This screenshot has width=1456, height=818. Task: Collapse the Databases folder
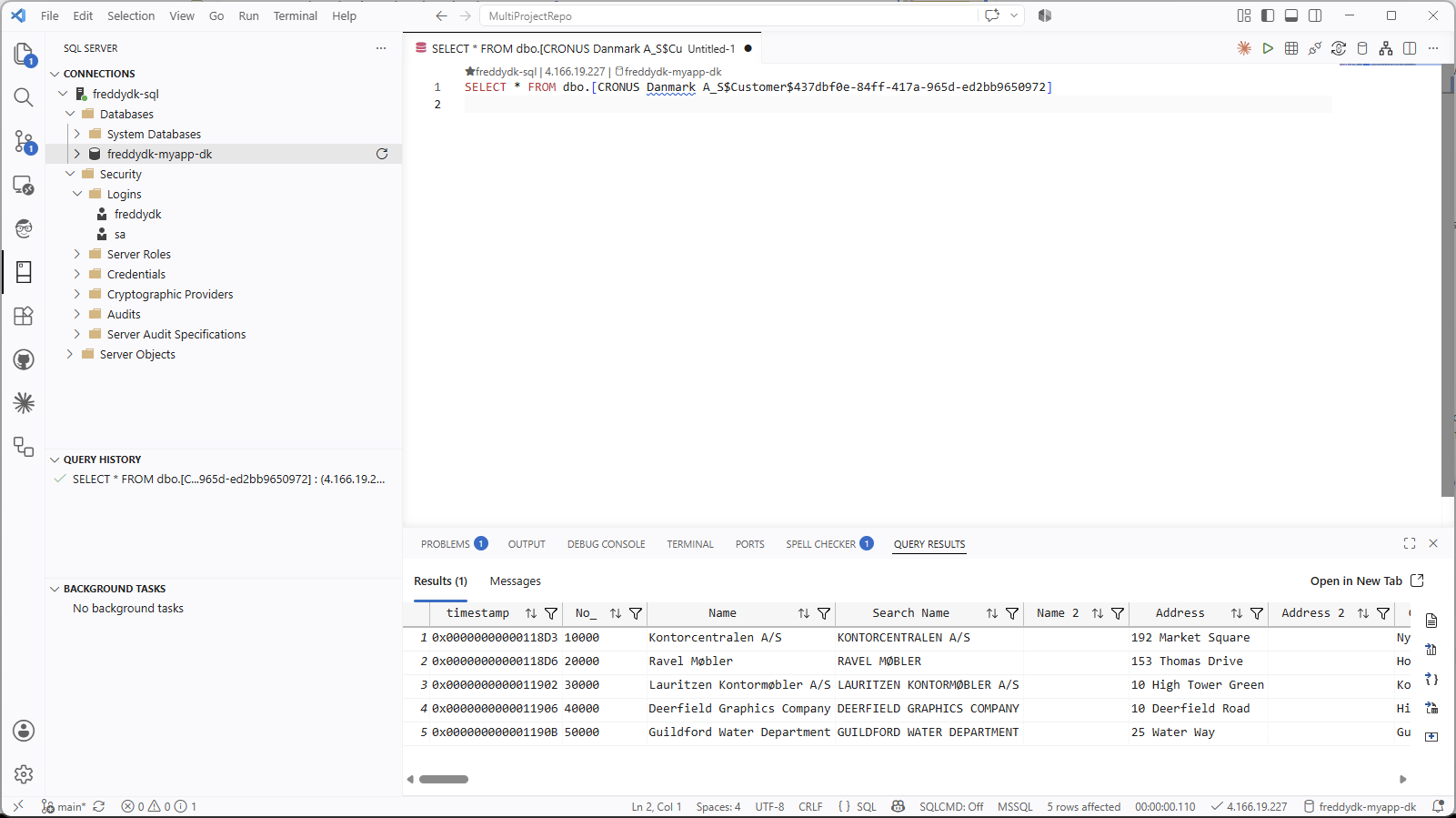pyautogui.click(x=70, y=114)
